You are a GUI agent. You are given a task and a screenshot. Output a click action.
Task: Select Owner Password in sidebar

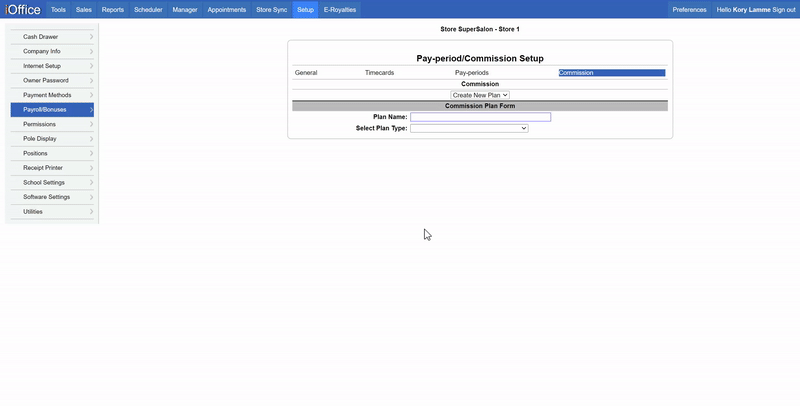point(52,81)
